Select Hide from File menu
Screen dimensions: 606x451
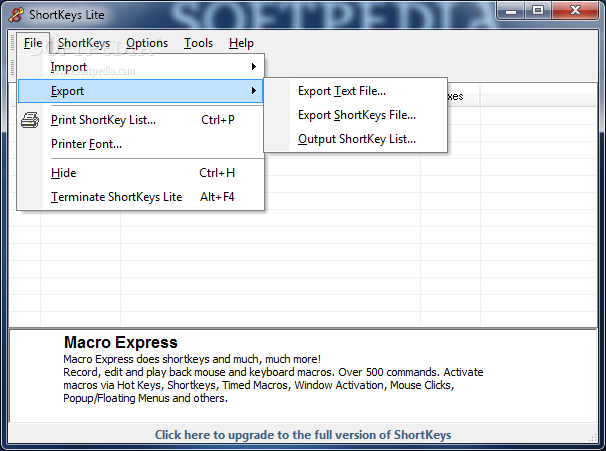pos(141,173)
